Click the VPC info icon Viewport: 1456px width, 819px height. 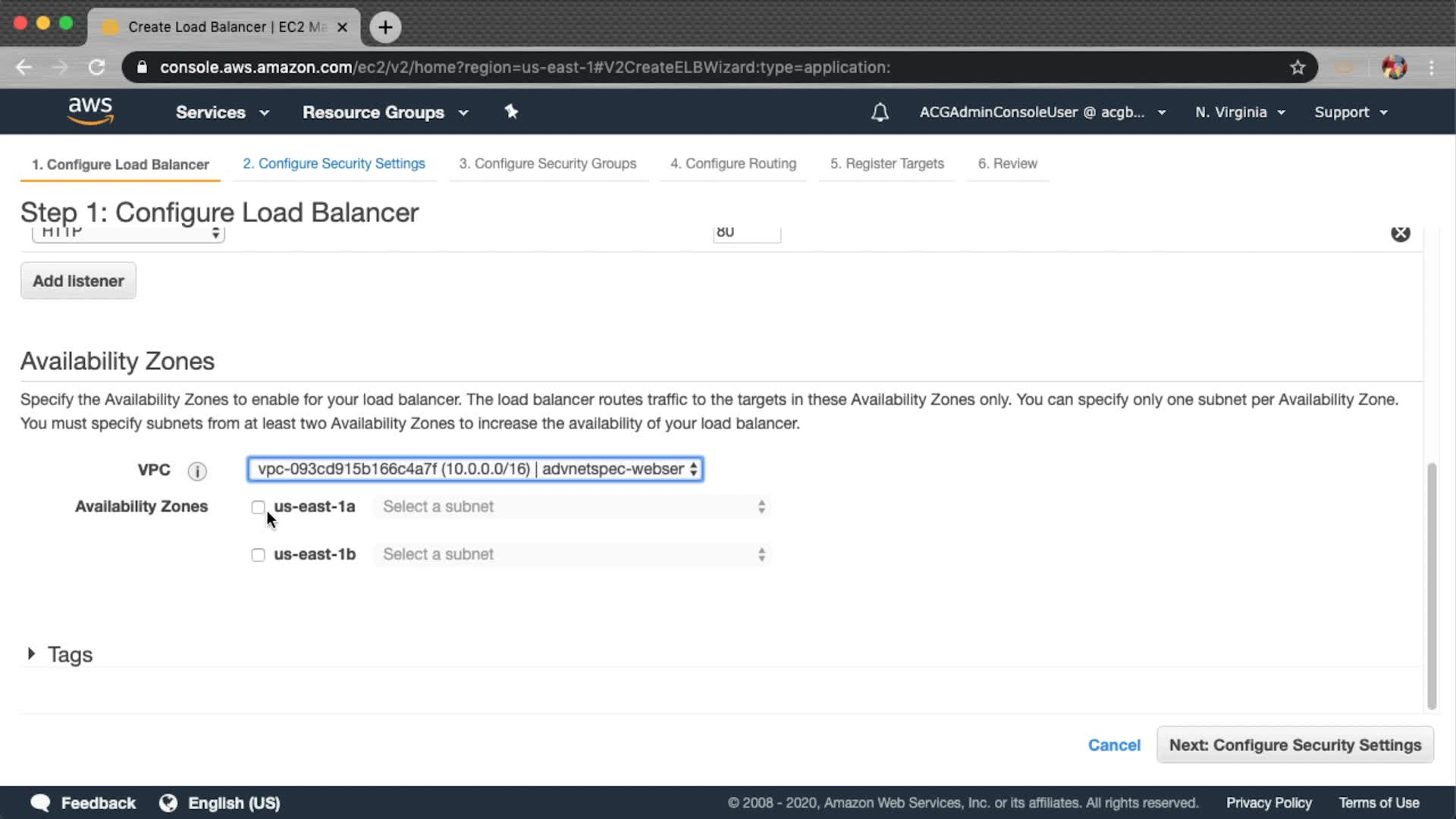[197, 471]
